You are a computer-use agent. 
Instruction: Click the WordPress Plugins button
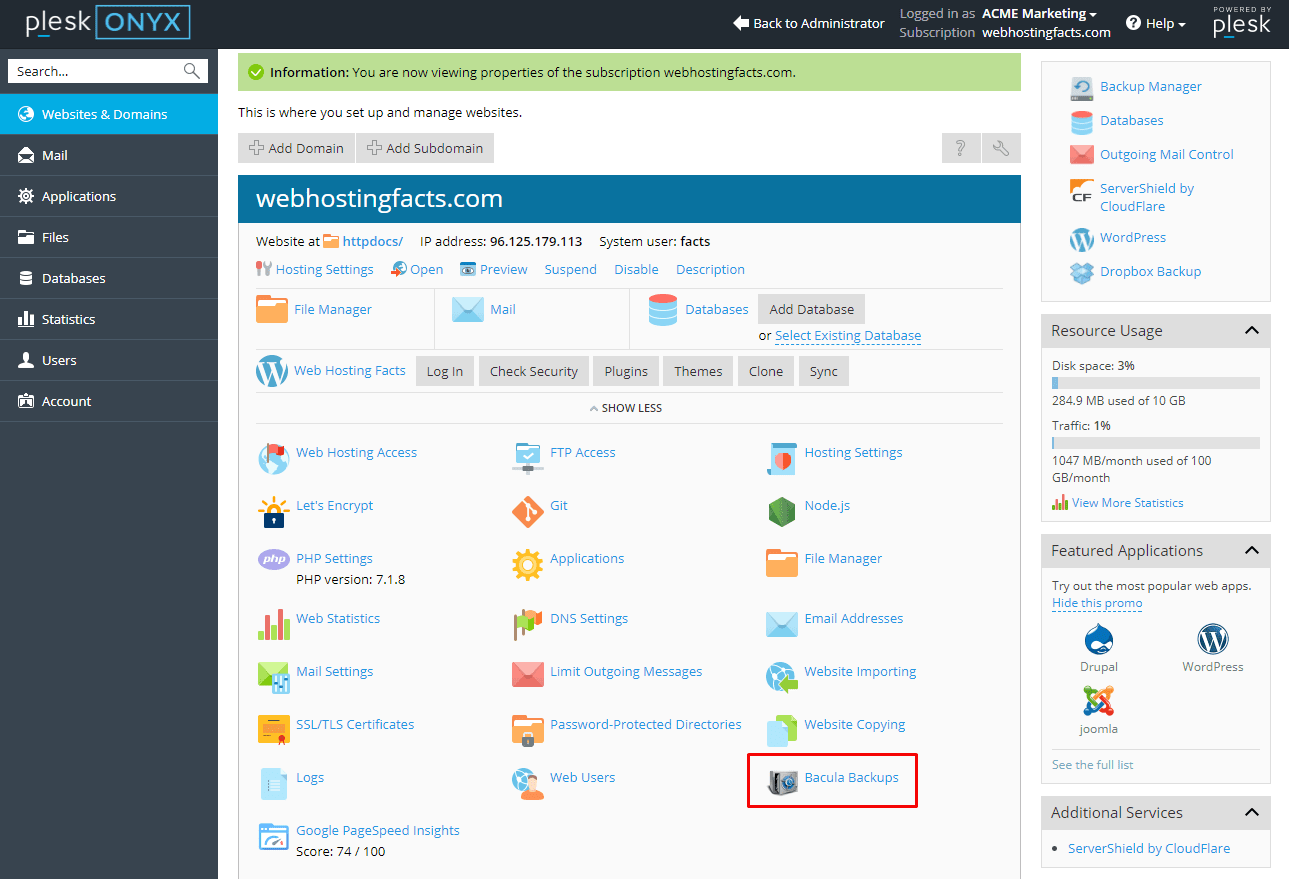[x=626, y=371]
